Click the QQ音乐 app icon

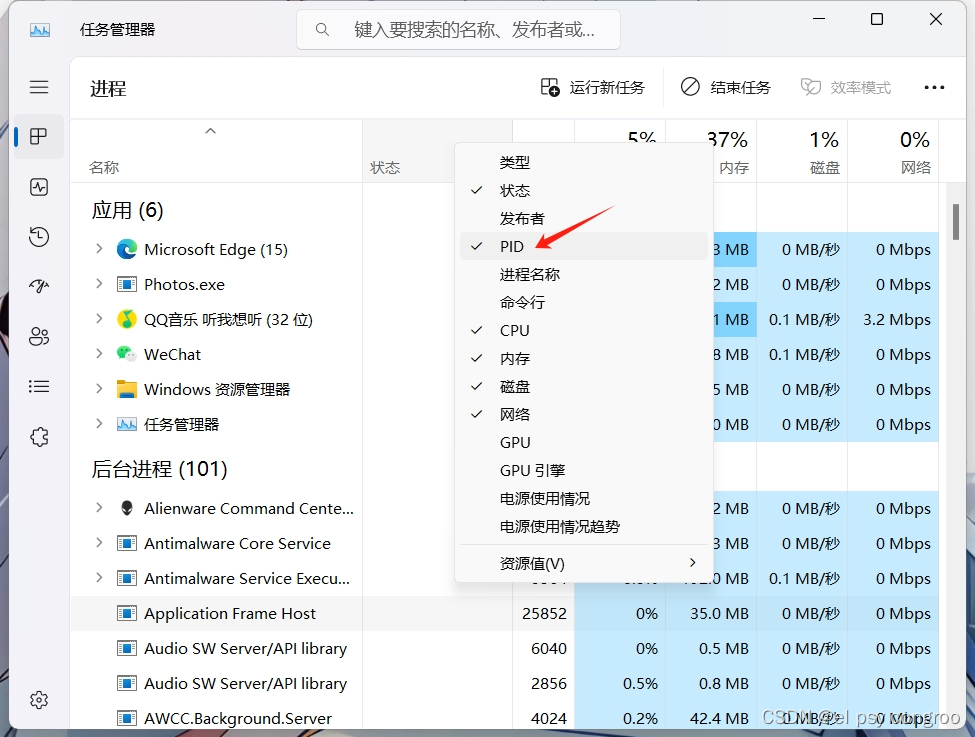coord(127,319)
